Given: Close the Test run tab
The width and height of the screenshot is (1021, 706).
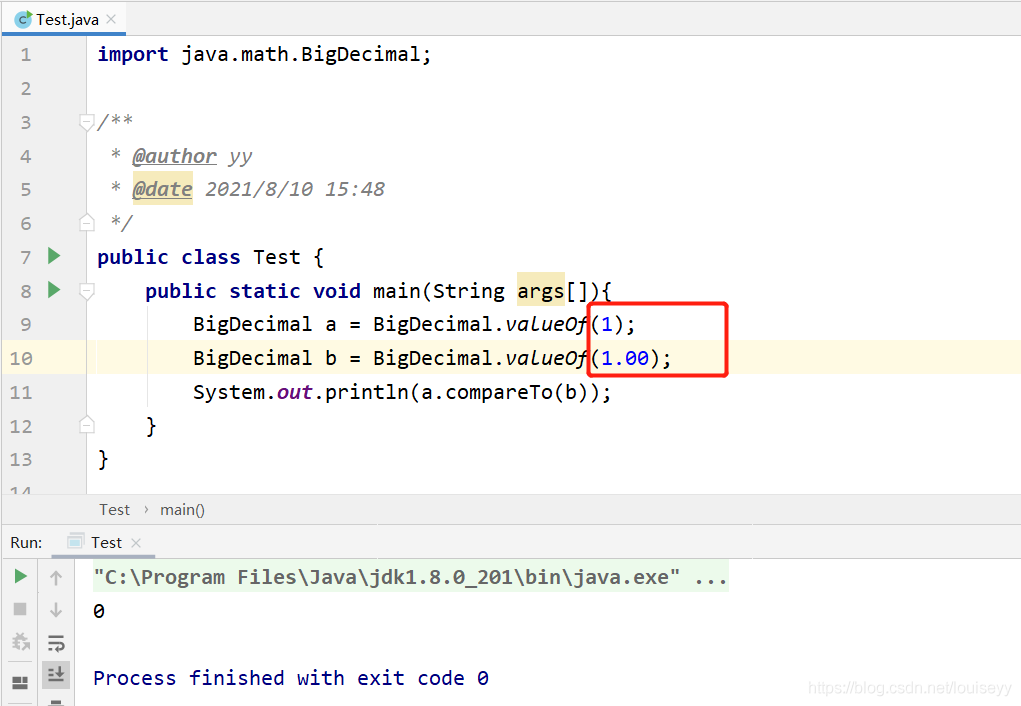Looking at the screenshot, I should tap(135, 543).
